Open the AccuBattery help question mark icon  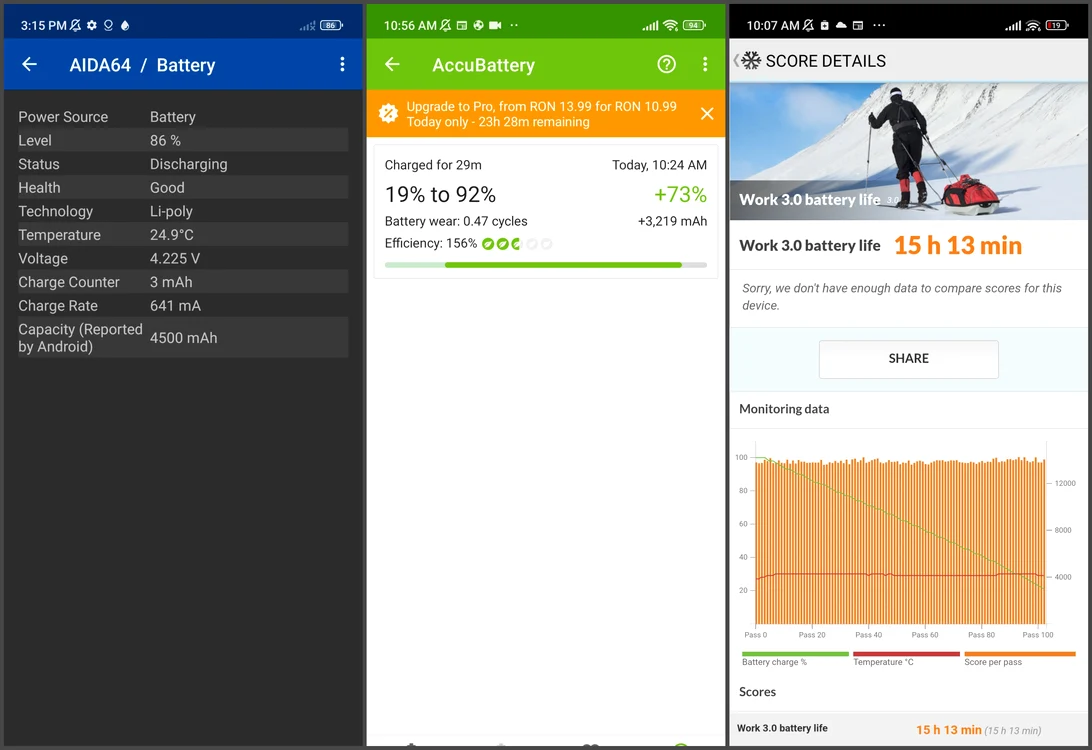click(x=666, y=65)
